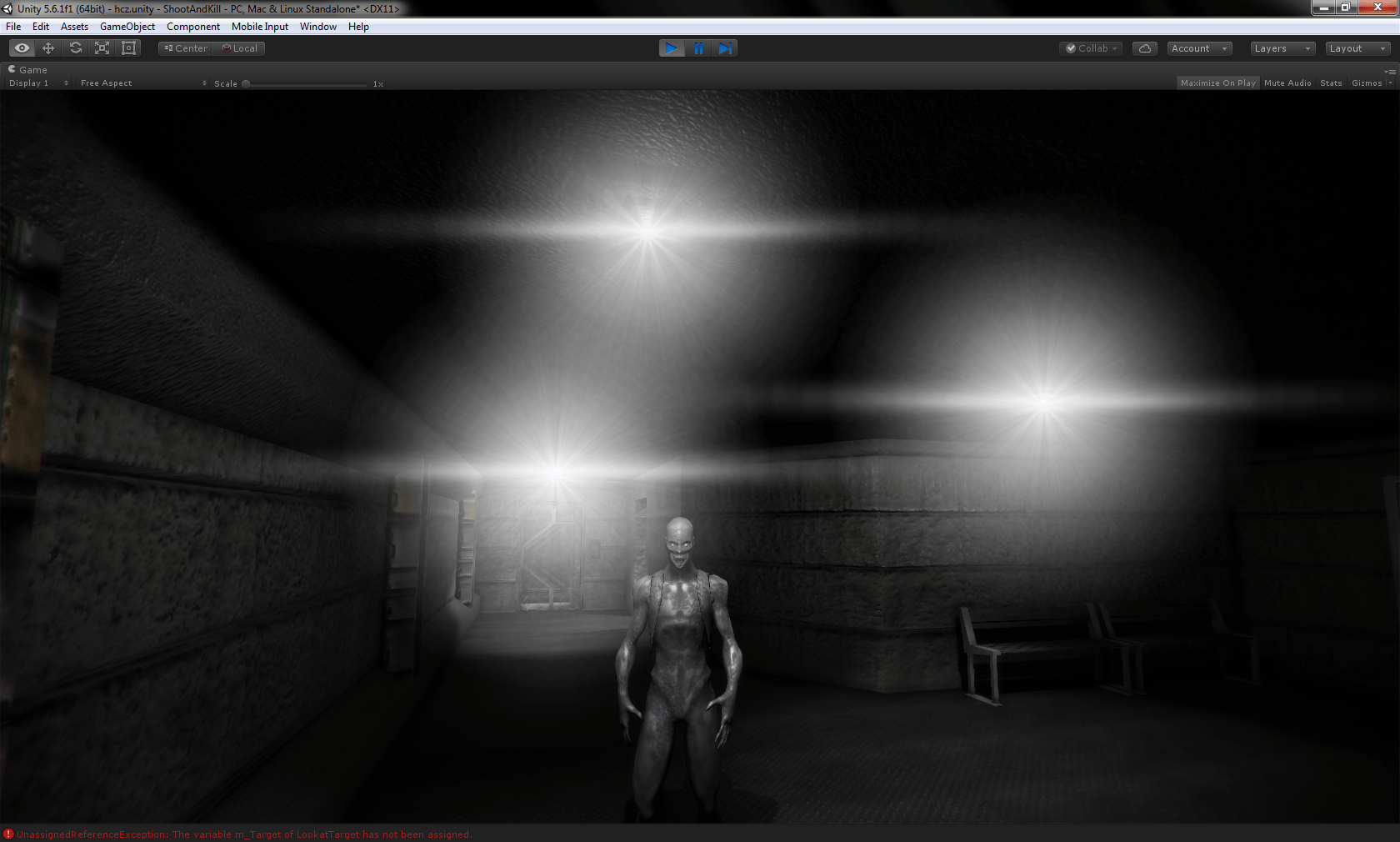The height and width of the screenshot is (842, 1400).
Task: Click the UnassignedReferenceException error message
Action: tap(244, 834)
